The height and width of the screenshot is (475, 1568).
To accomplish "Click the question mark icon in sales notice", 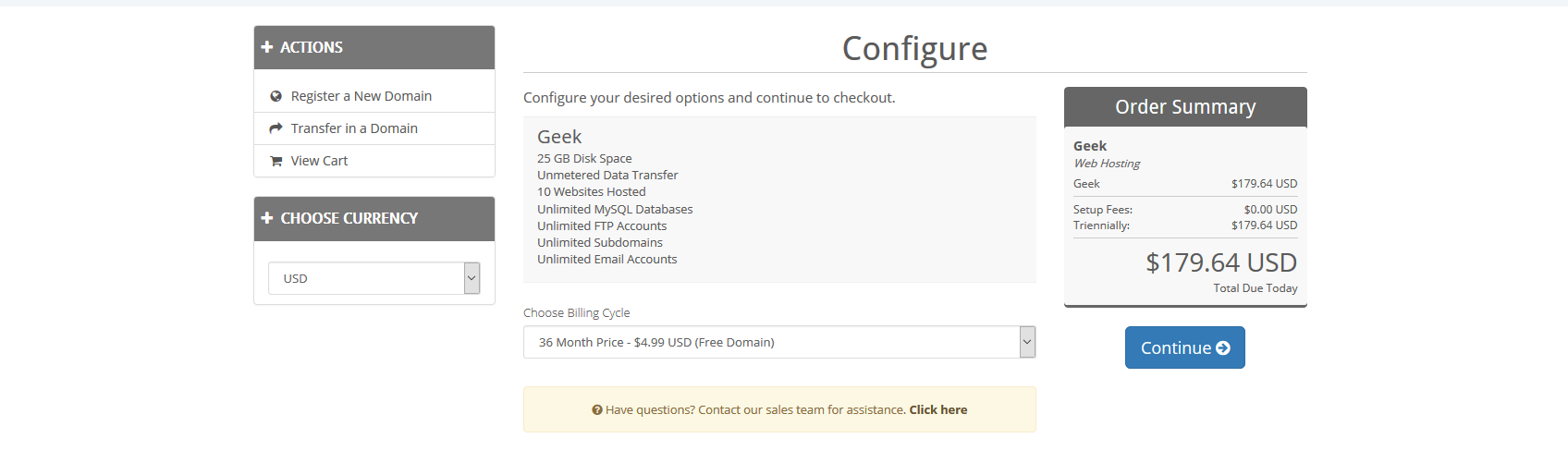I will pos(597,410).
